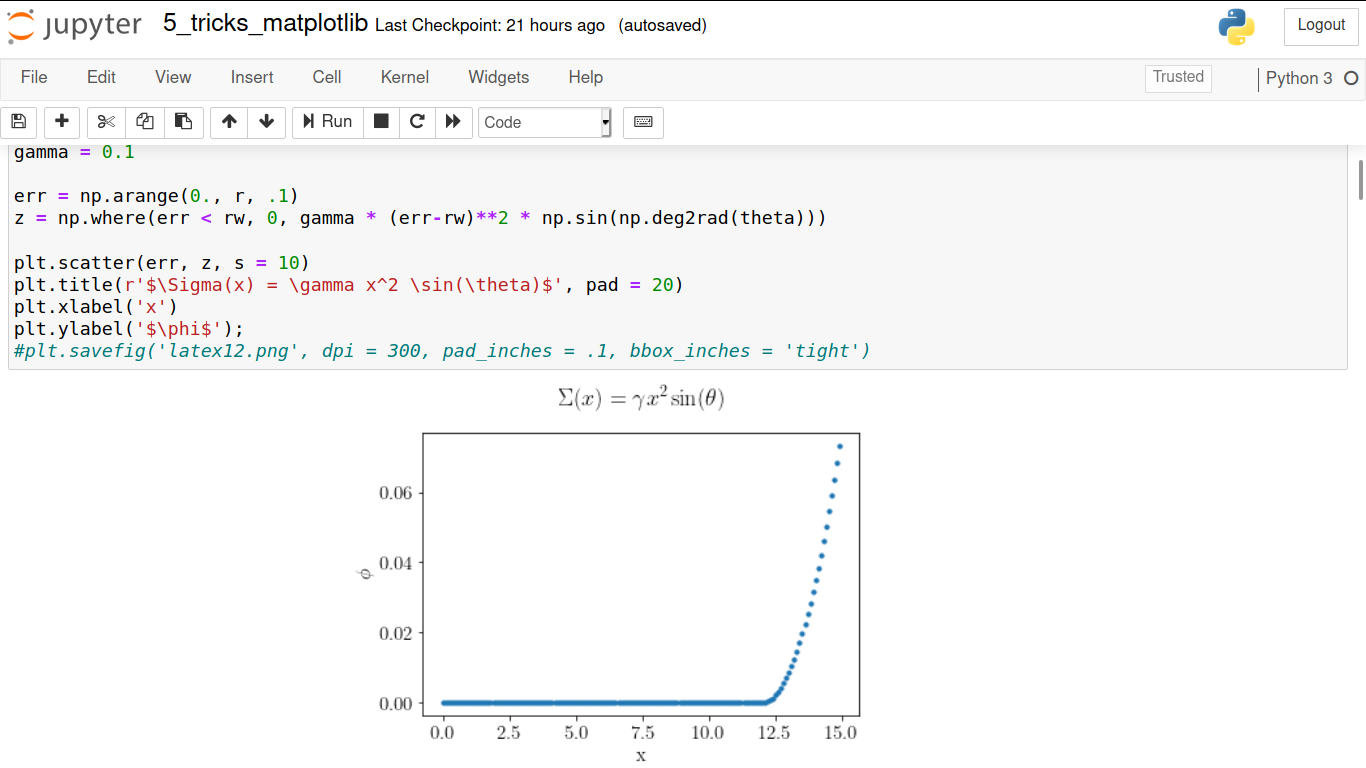Run the selected cell
1366x768 pixels.
point(327,122)
